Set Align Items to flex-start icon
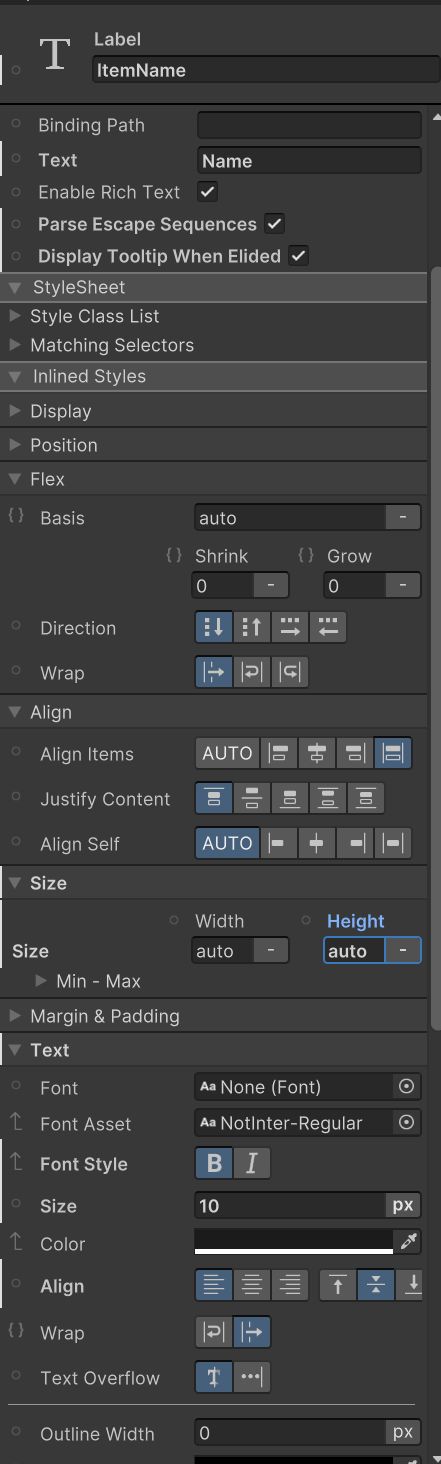 [x=279, y=753]
